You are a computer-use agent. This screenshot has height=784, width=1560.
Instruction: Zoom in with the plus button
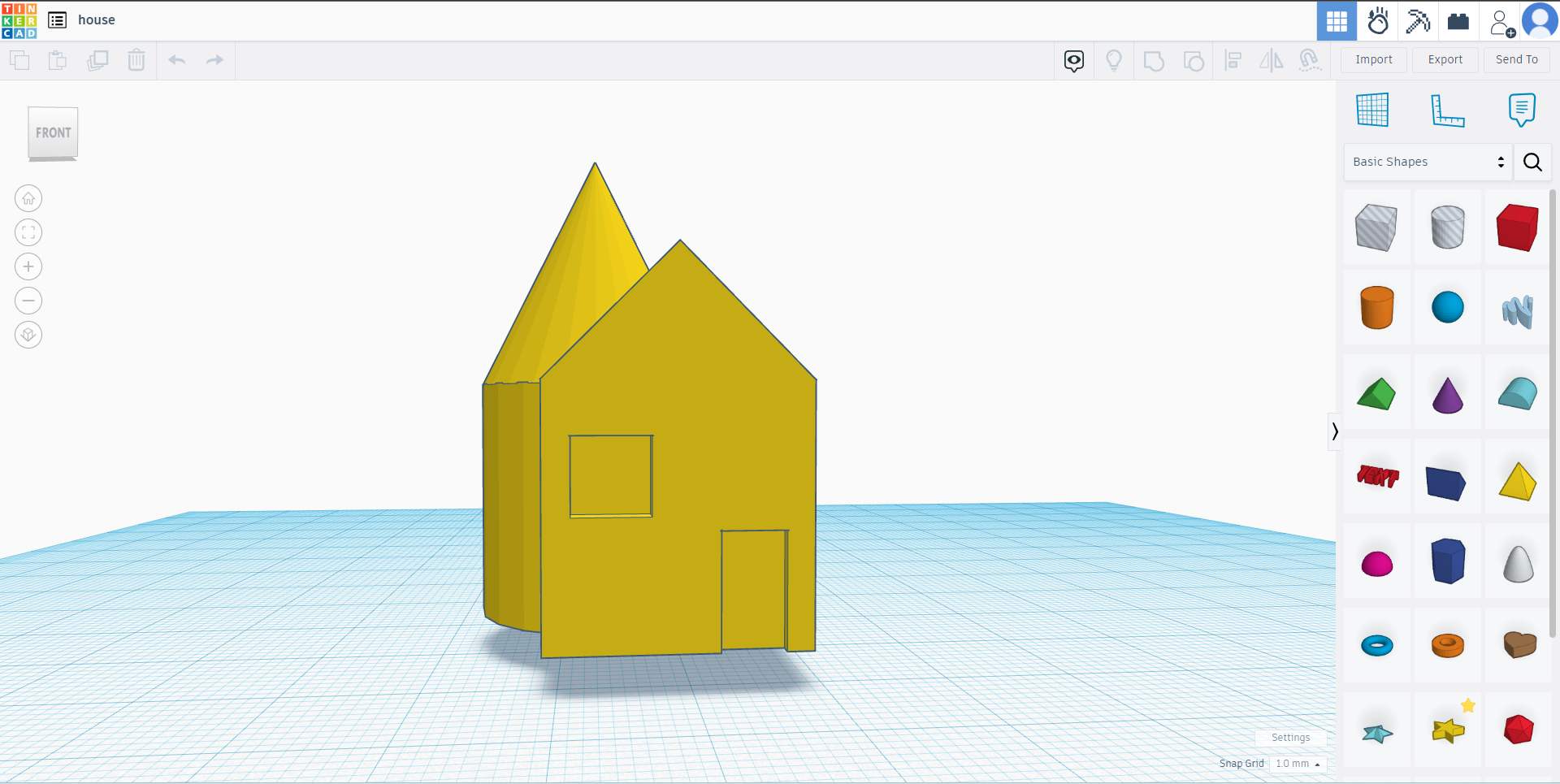28,266
